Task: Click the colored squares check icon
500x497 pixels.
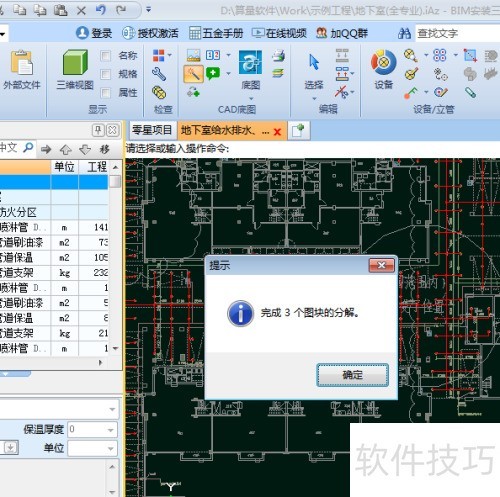Action: pos(159,56)
